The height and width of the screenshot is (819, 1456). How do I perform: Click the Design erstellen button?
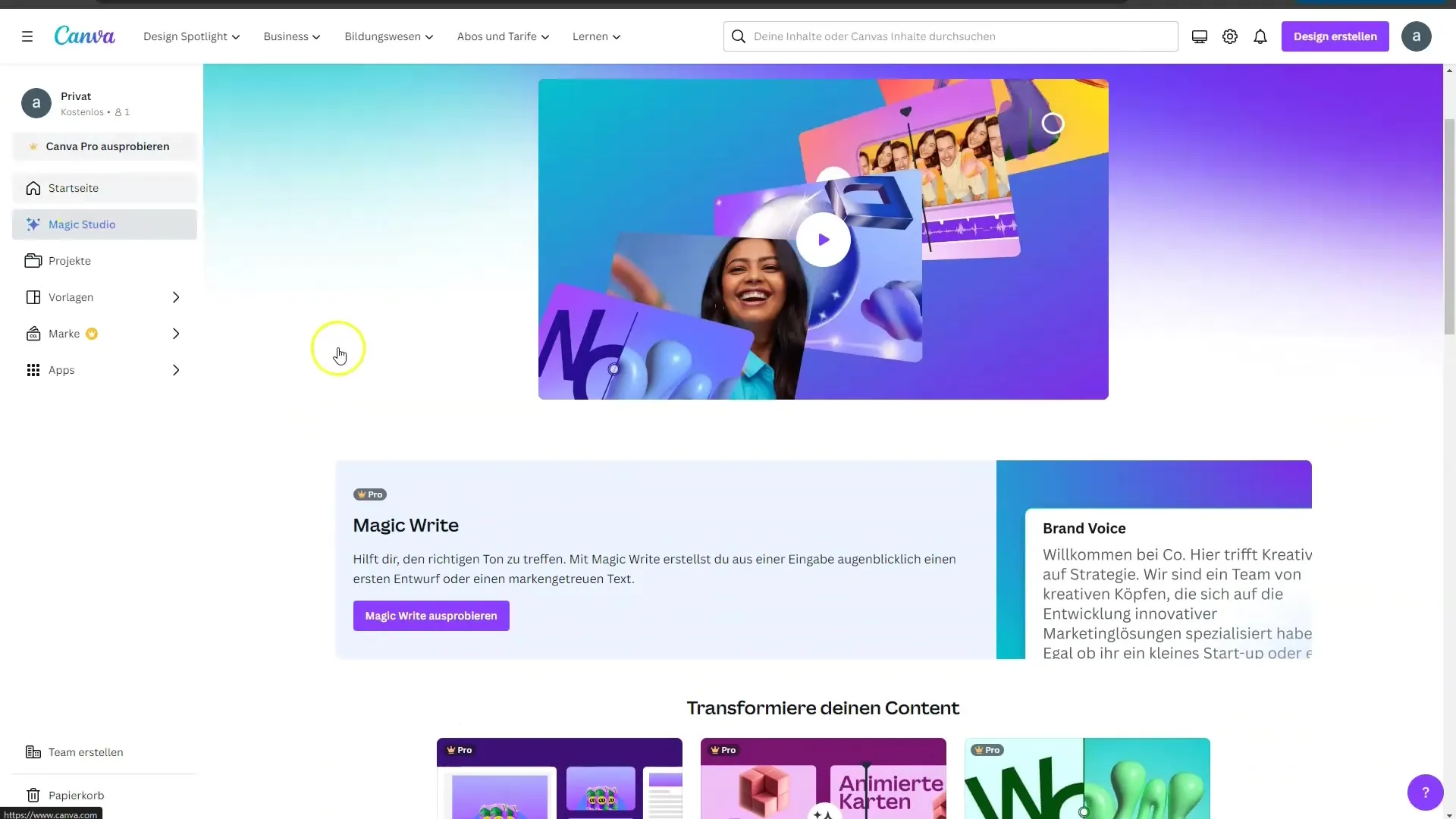pos(1335,36)
